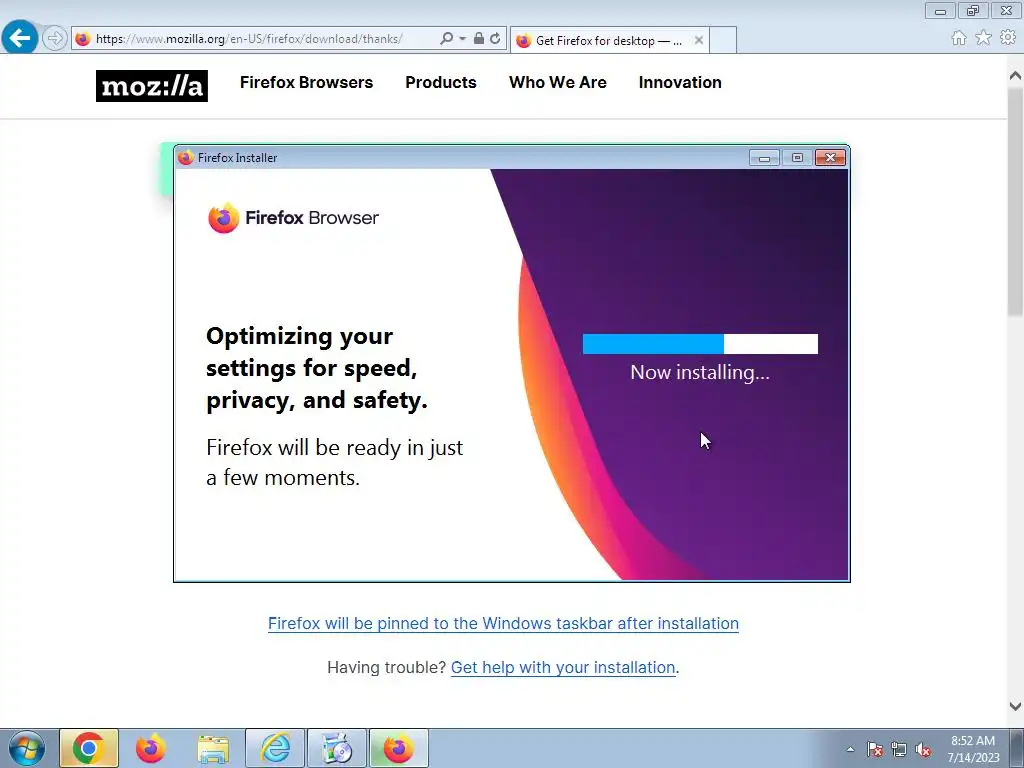Open the clock showing 8:52 AM
Image resolution: width=1024 pixels, height=768 pixels.
(x=973, y=749)
